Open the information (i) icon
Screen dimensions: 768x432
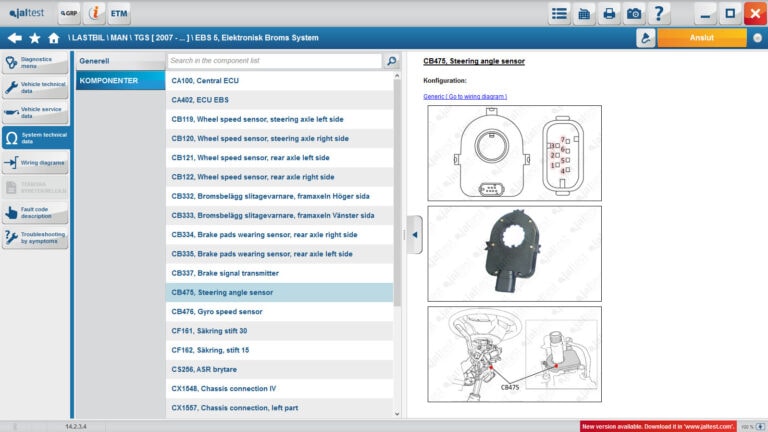tap(94, 13)
